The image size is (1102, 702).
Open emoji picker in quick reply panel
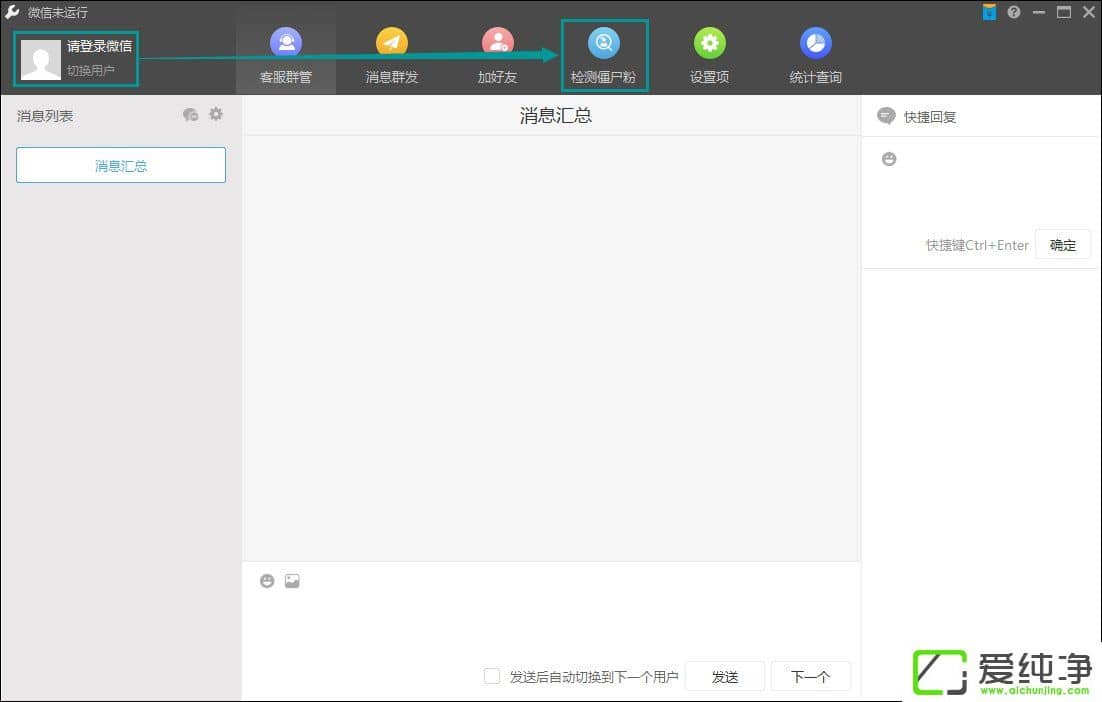[889, 159]
